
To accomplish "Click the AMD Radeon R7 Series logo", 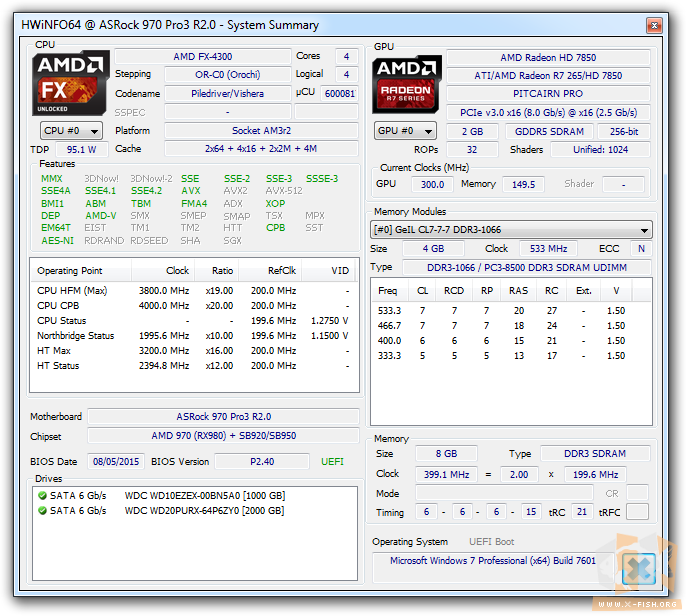I will (x=407, y=85).
